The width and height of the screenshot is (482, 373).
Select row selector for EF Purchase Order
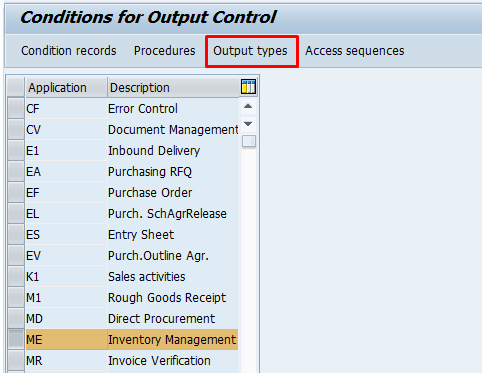tap(16, 192)
